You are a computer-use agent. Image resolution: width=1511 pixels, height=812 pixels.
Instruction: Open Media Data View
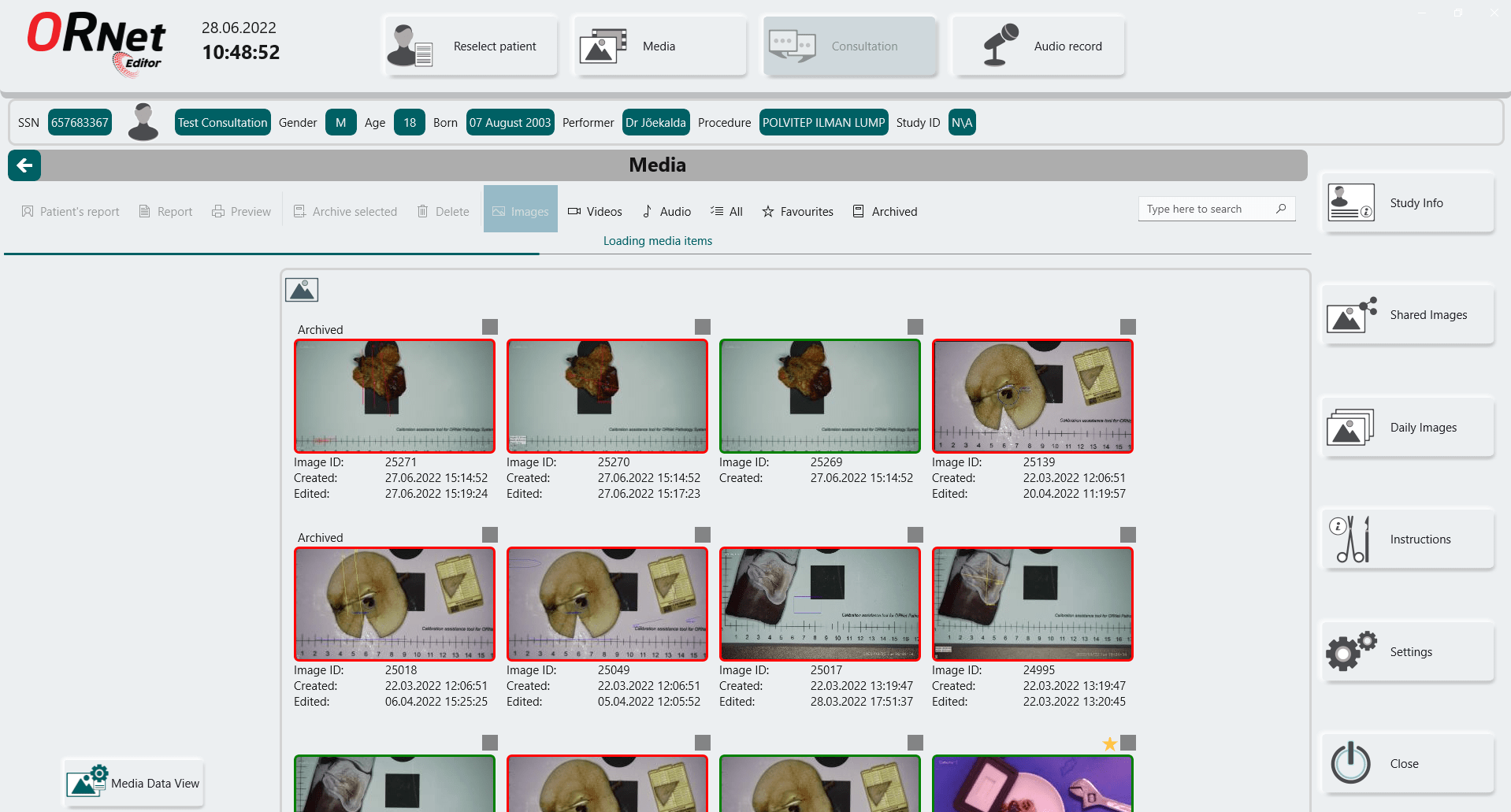coord(133,783)
